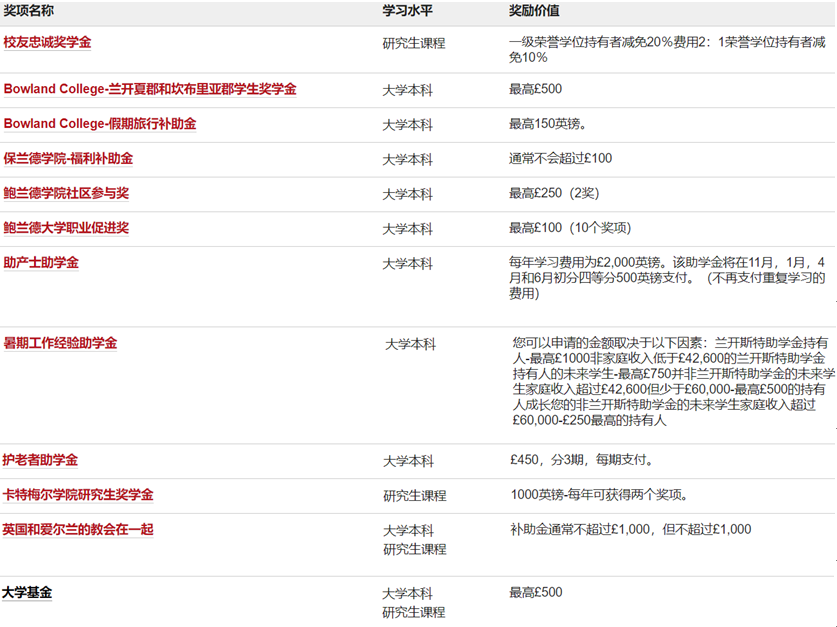Click the 大学基金 entry
The width and height of the screenshot is (837, 627).
click(x=27, y=592)
